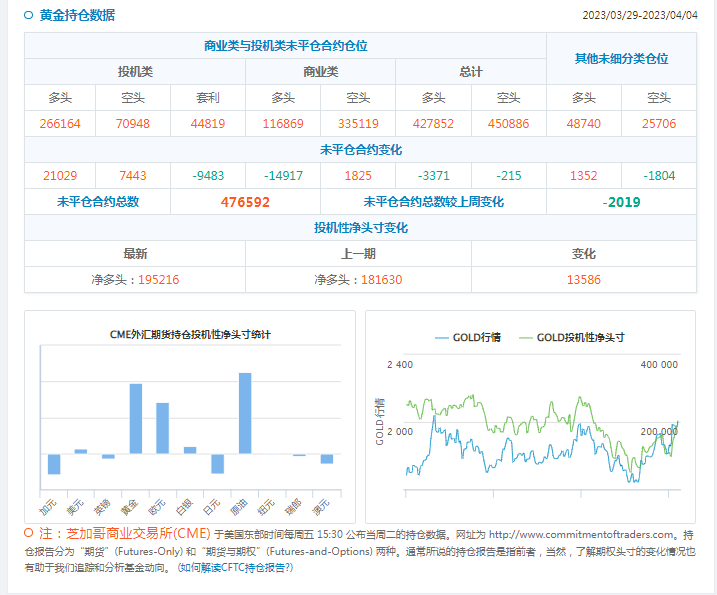This screenshot has width=717, height=595.
Task: Click the 投机类 column header
Action: tap(135, 72)
